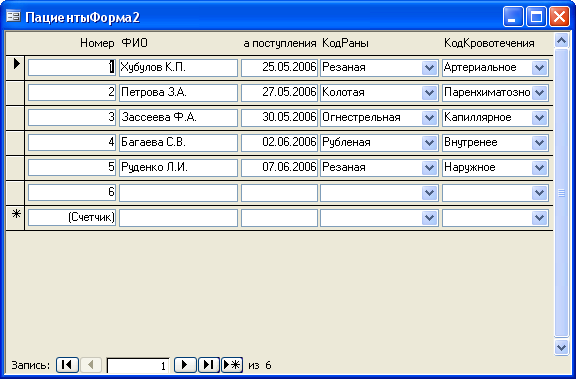Open КодРаны dropdown for Руденко Л.И. row
Viewport: 576px width, 379px height.
pos(429,168)
